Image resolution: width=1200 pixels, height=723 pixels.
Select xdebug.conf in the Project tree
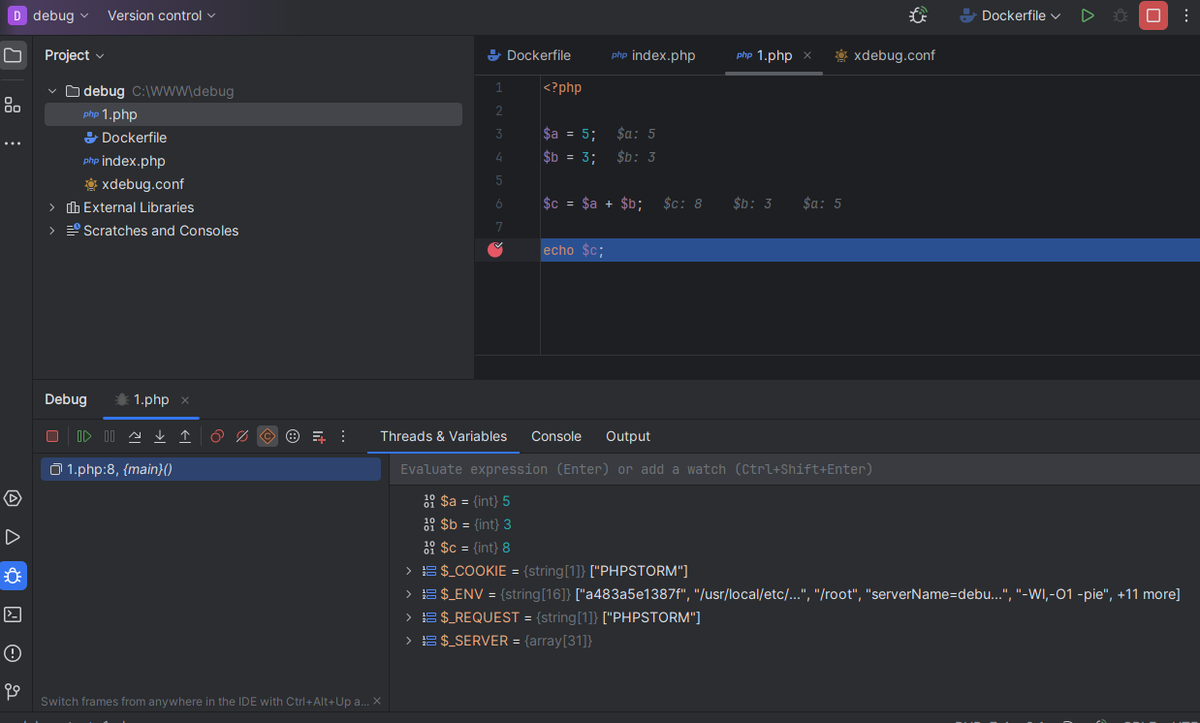[x=142, y=184]
